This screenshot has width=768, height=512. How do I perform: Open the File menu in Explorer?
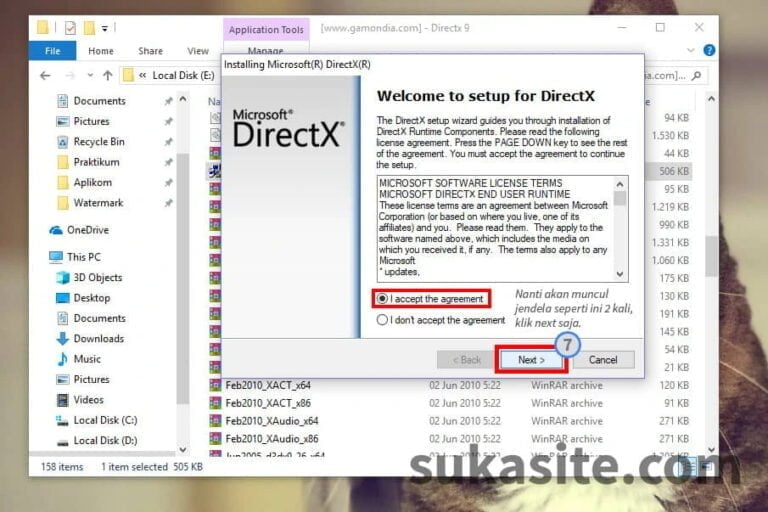click(52, 50)
